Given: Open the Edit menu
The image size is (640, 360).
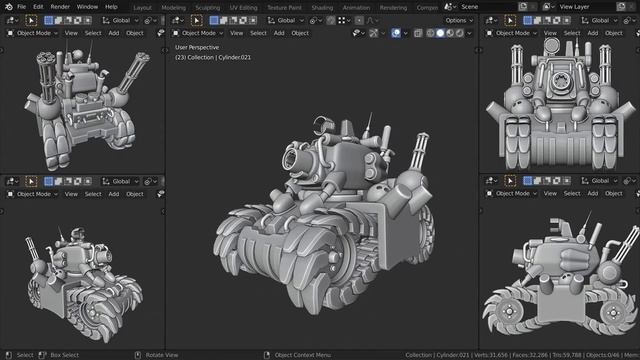Looking at the screenshot, I should click(x=38, y=7).
